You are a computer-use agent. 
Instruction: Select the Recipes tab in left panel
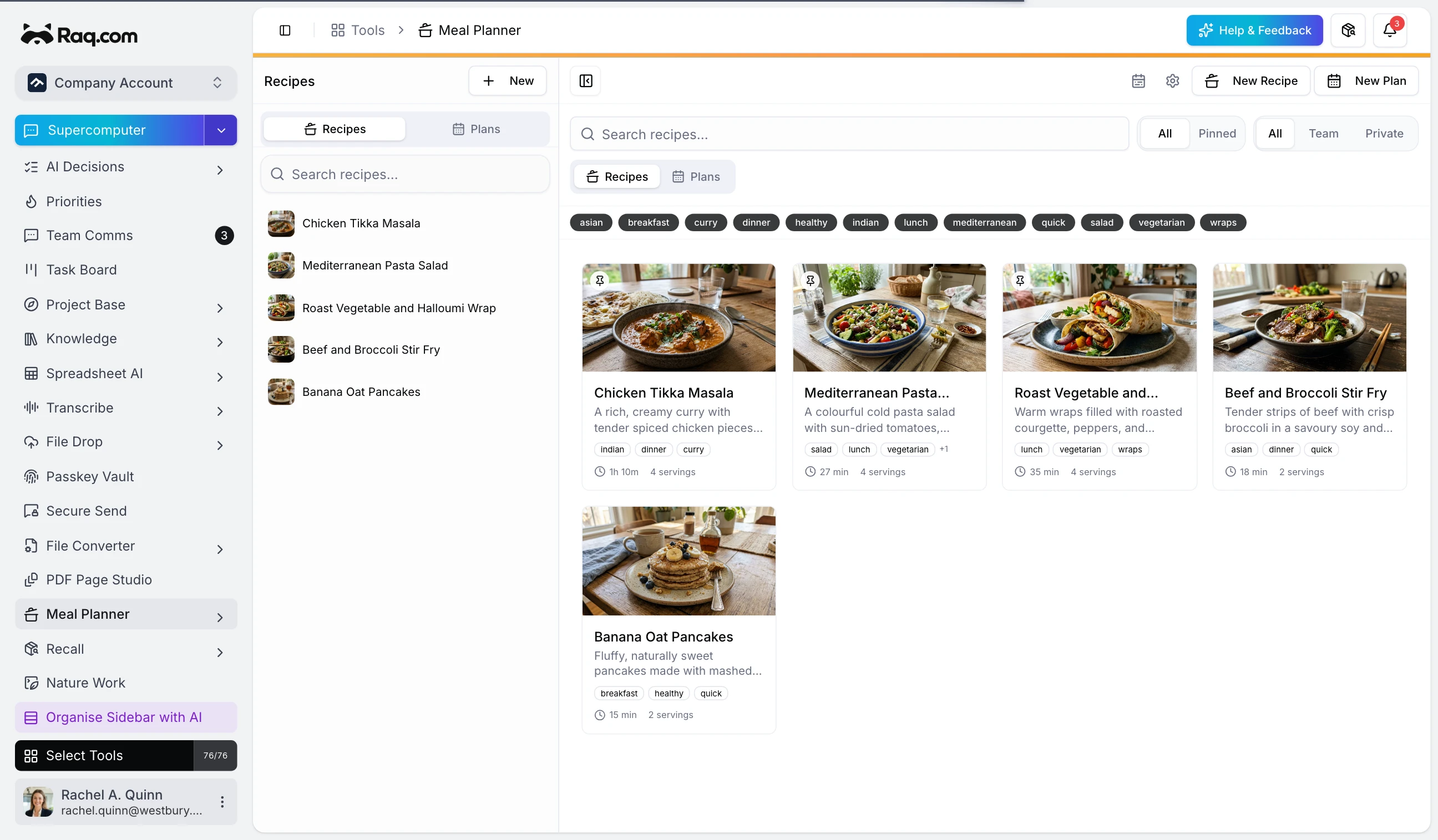[x=335, y=129]
